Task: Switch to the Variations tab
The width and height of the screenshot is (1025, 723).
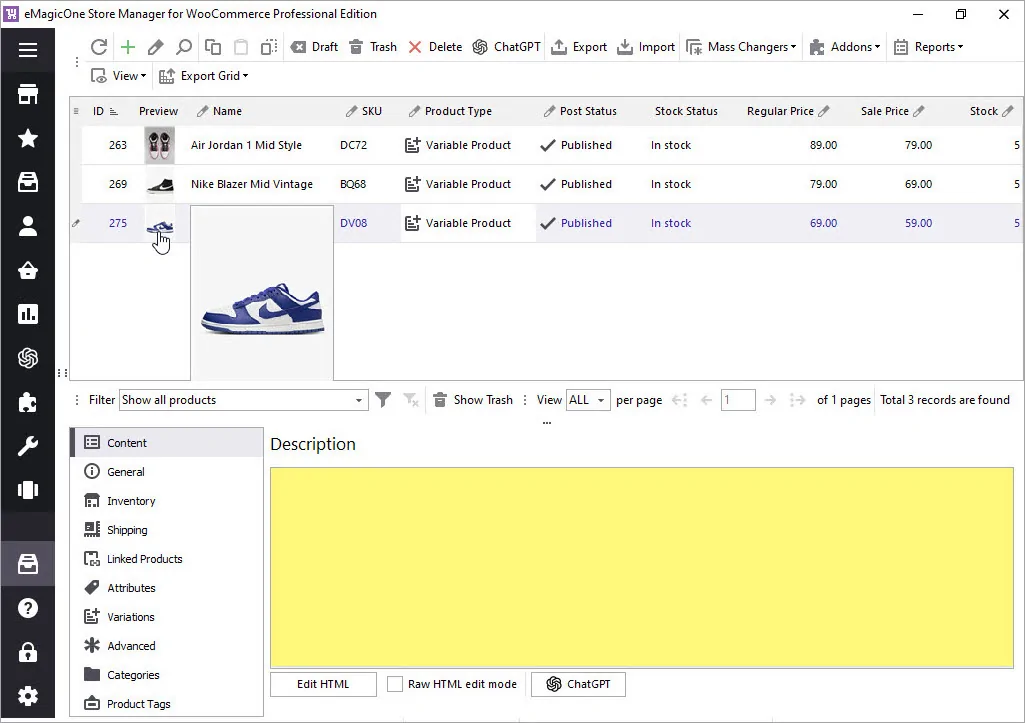Action: coord(131,616)
